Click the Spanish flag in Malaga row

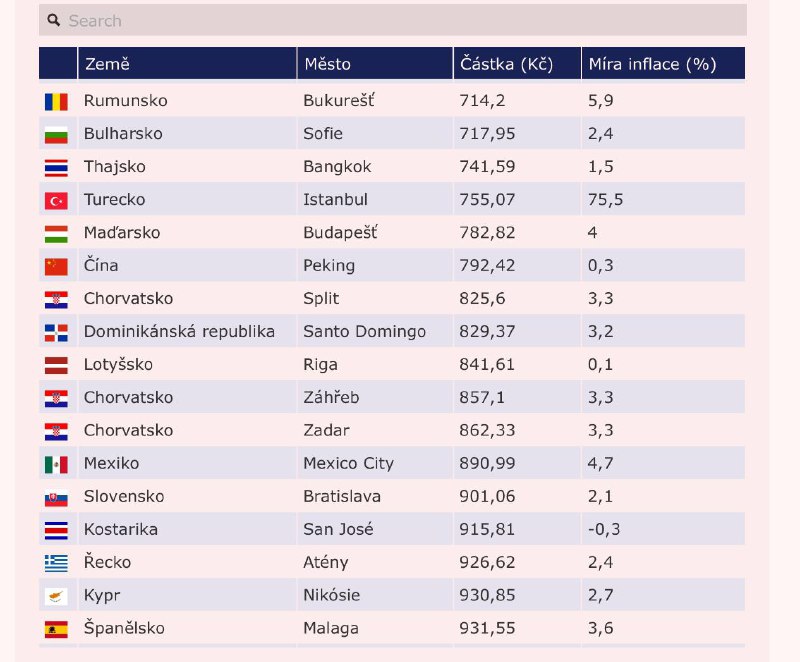[56, 629]
